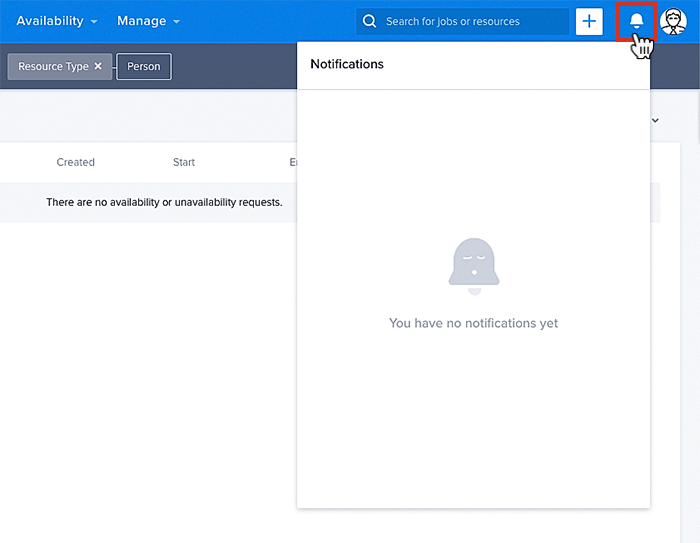Image resolution: width=700 pixels, height=543 pixels.
Task: Click the partially hidden column header after Start
Action: pyautogui.click(x=292, y=162)
